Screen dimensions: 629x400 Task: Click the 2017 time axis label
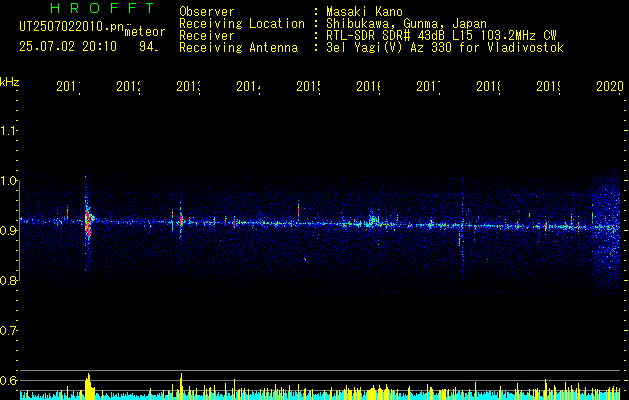pyautogui.click(x=428, y=86)
